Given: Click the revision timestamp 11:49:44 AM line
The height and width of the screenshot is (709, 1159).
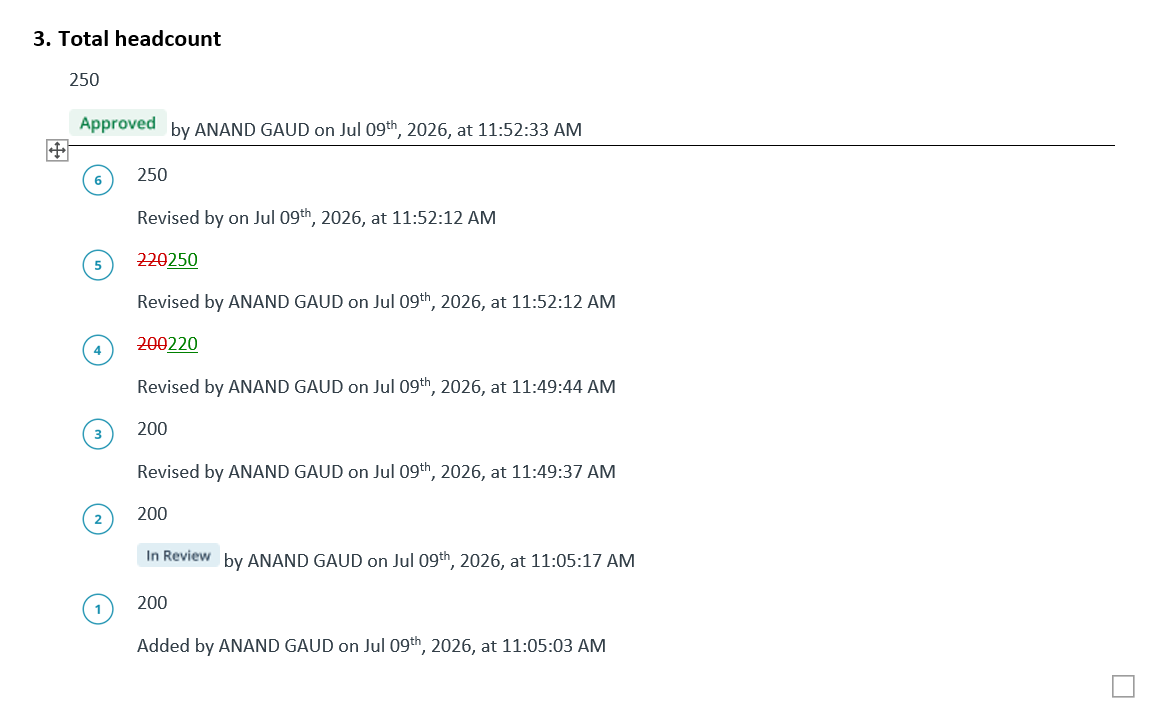Looking at the screenshot, I should tap(376, 386).
